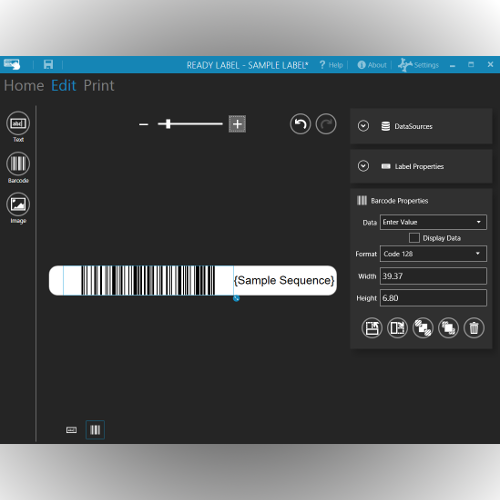Select the barcode element icon at canvas bottom
500x500 pixels.
click(x=95, y=430)
